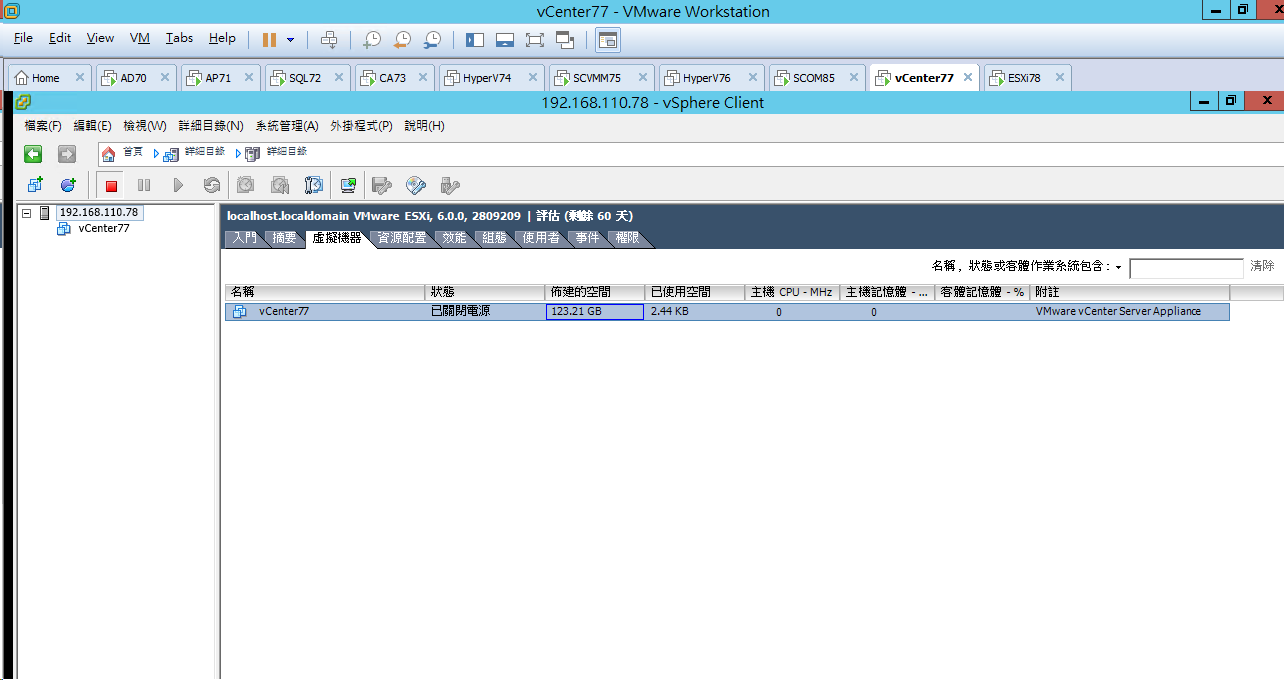The image size is (1284, 680).
Task: Power off VM with red stop icon
Action: pyautogui.click(x=112, y=185)
